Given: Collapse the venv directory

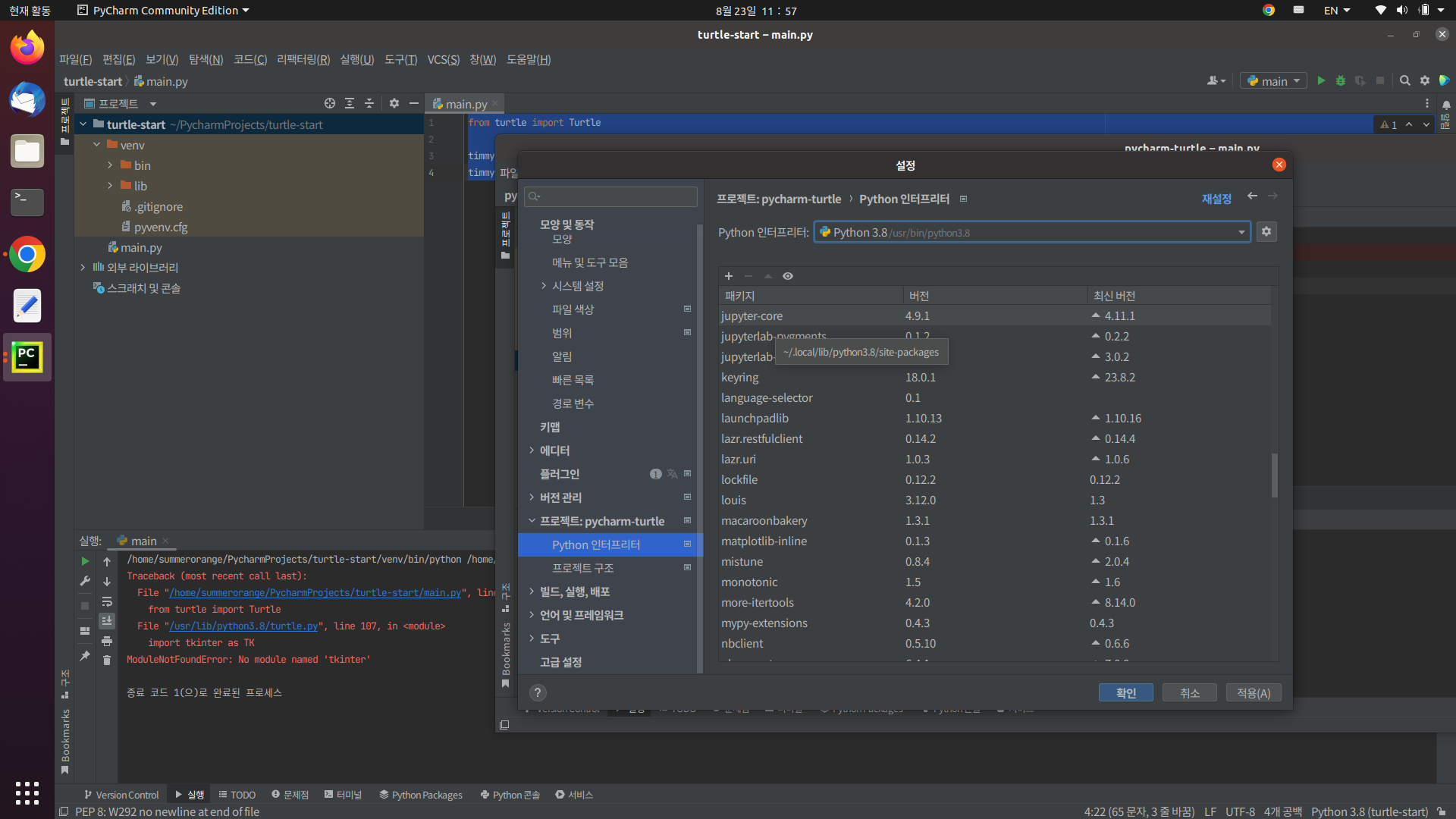Looking at the screenshot, I should (96, 144).
